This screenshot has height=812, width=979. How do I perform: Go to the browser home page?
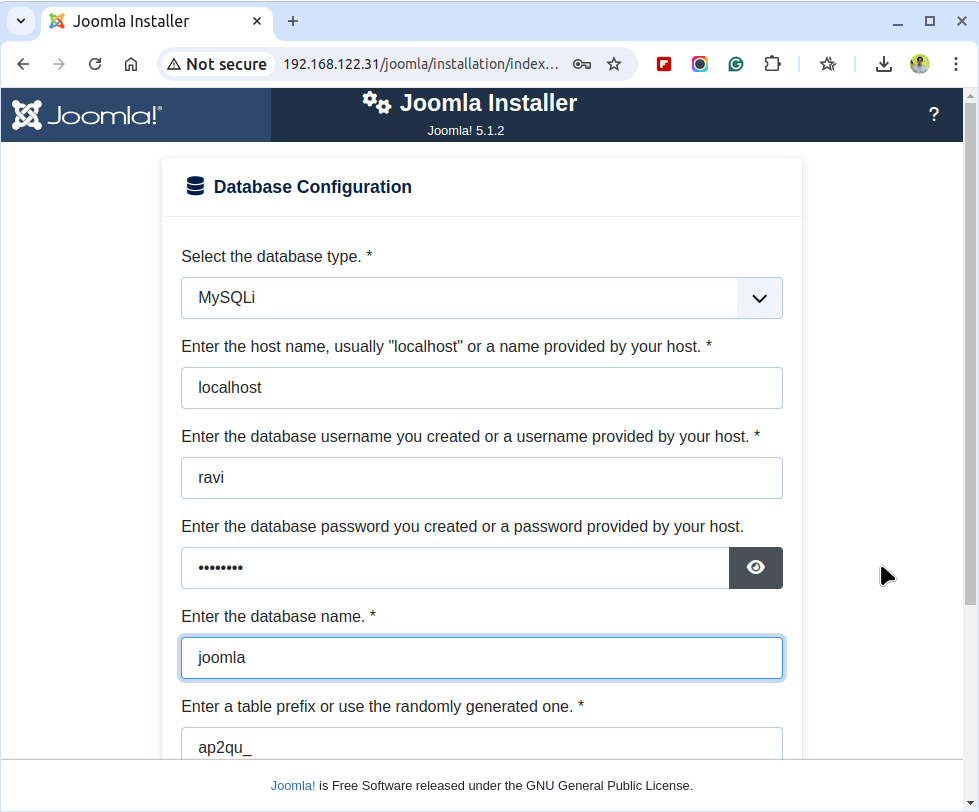coord(131,64)
